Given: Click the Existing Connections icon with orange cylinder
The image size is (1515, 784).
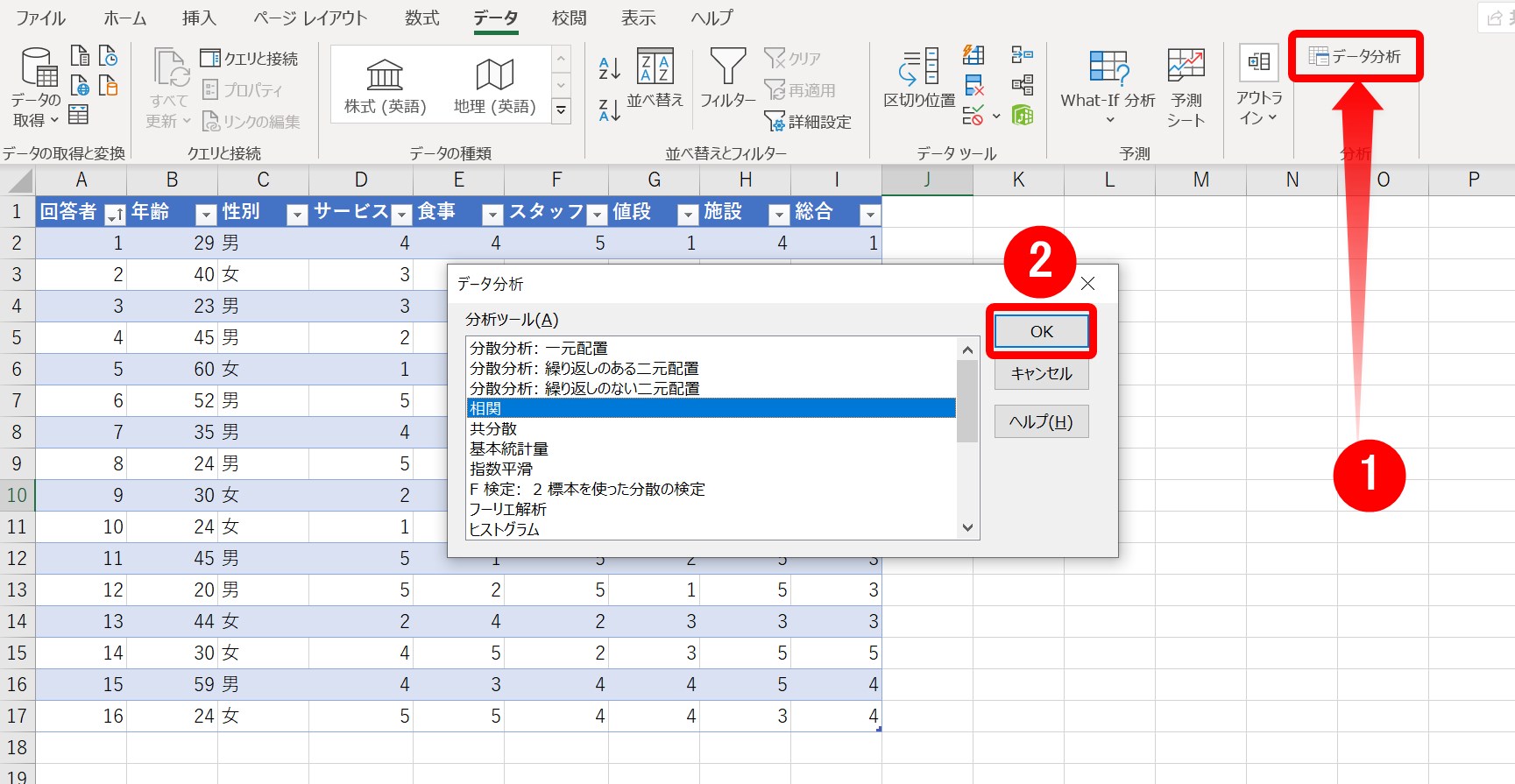Looking at the screenshot, I should point(108,86).
